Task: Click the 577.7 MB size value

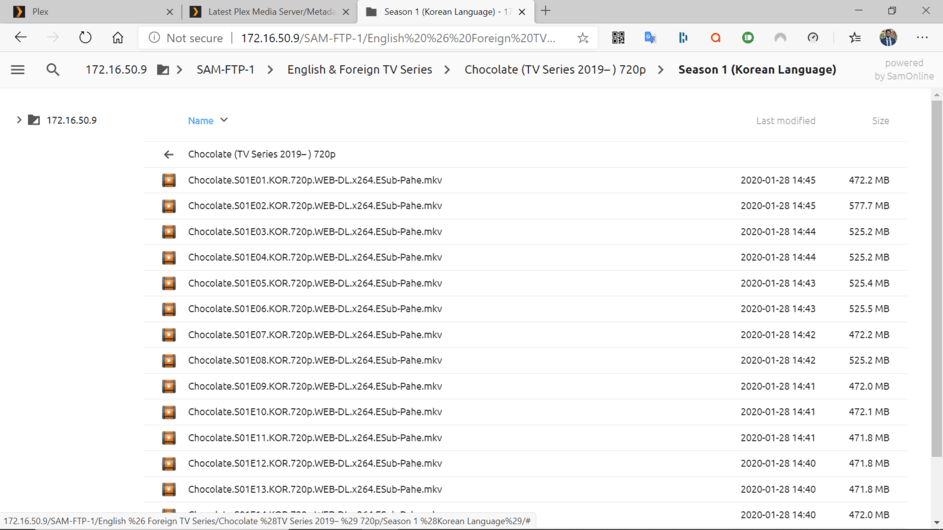Action: pyautogui.click(x=868, y=206)
